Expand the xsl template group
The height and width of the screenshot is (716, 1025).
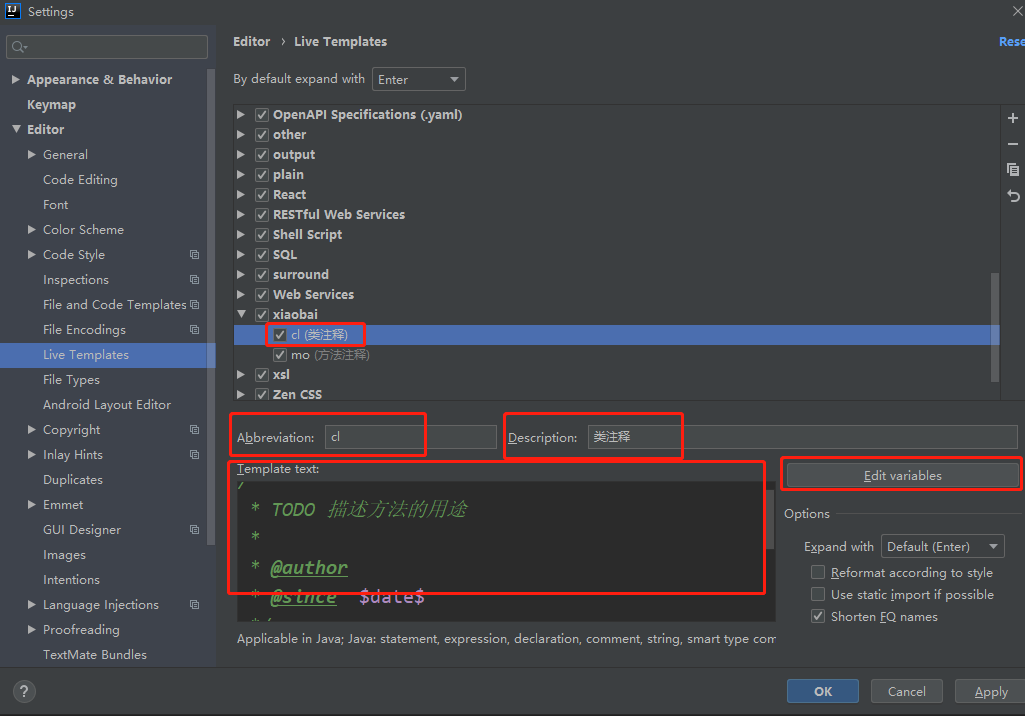[x=241, y=375]
